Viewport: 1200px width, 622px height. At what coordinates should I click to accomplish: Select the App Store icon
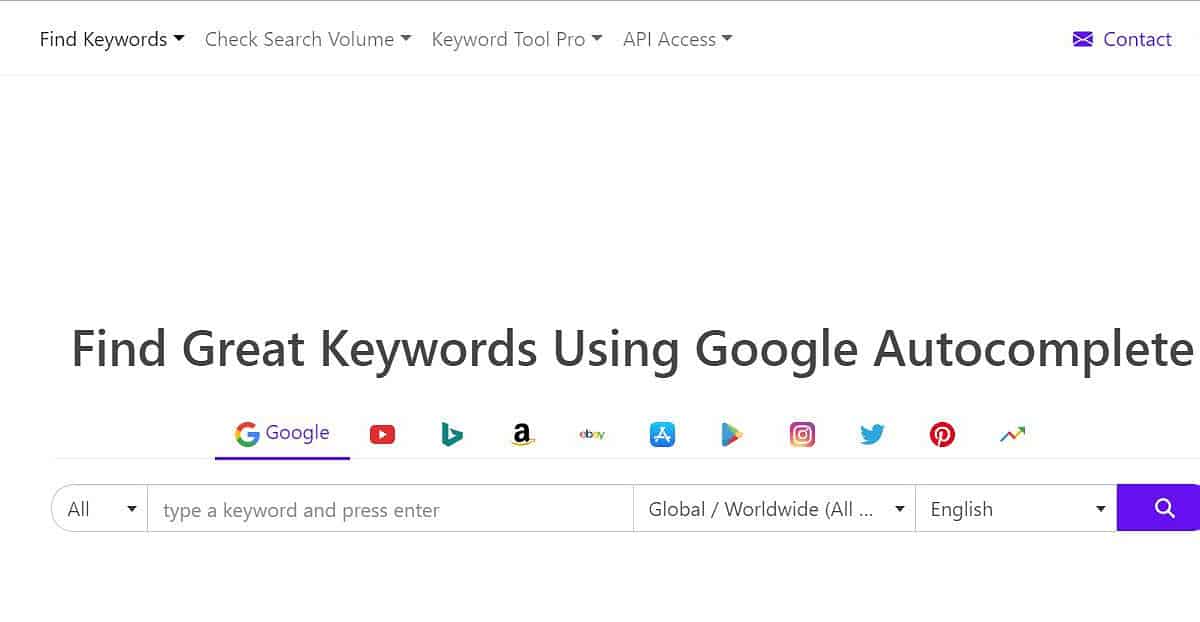(x=662, y=434)
